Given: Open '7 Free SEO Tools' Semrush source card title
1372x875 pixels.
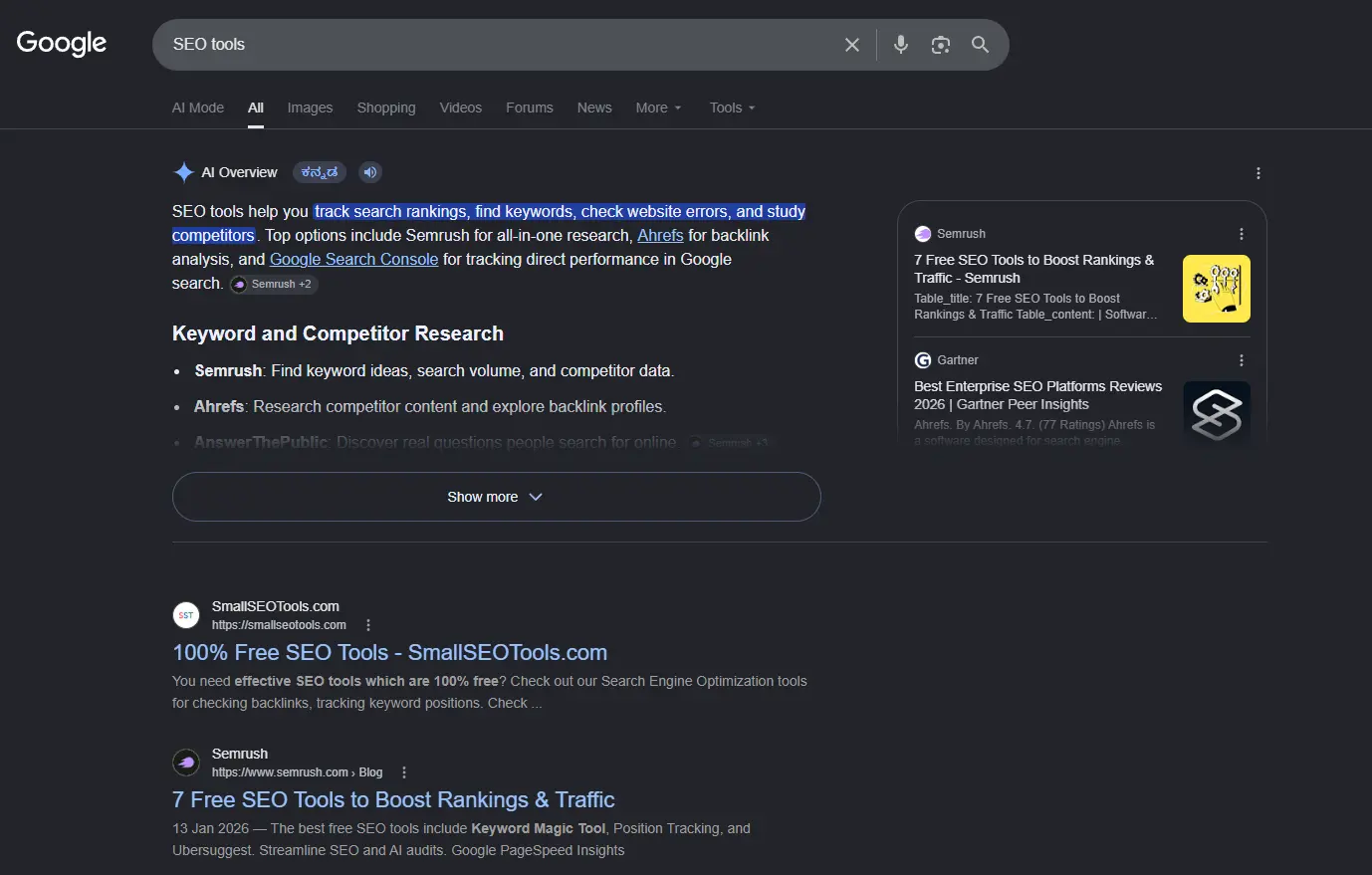Looking at the screenshot, I should [1034, 269].
